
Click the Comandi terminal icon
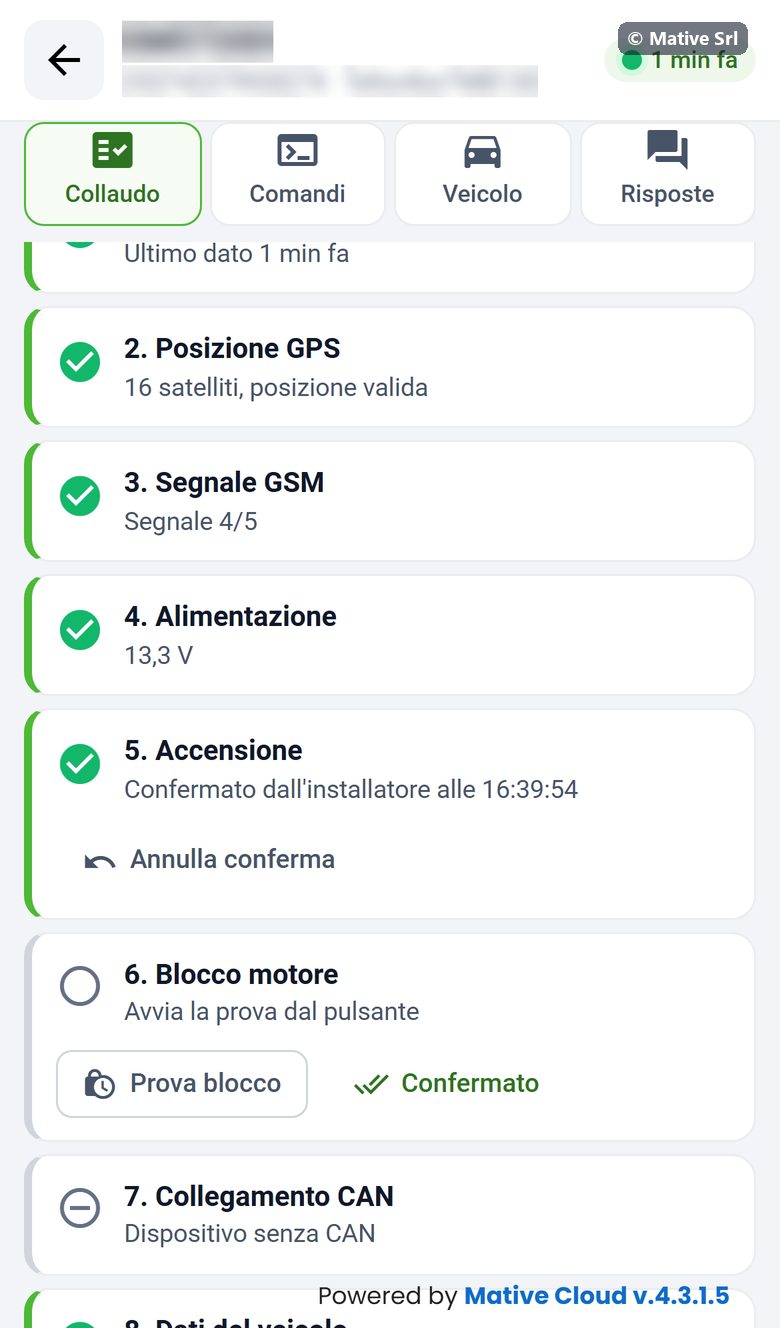coord(298,151)
